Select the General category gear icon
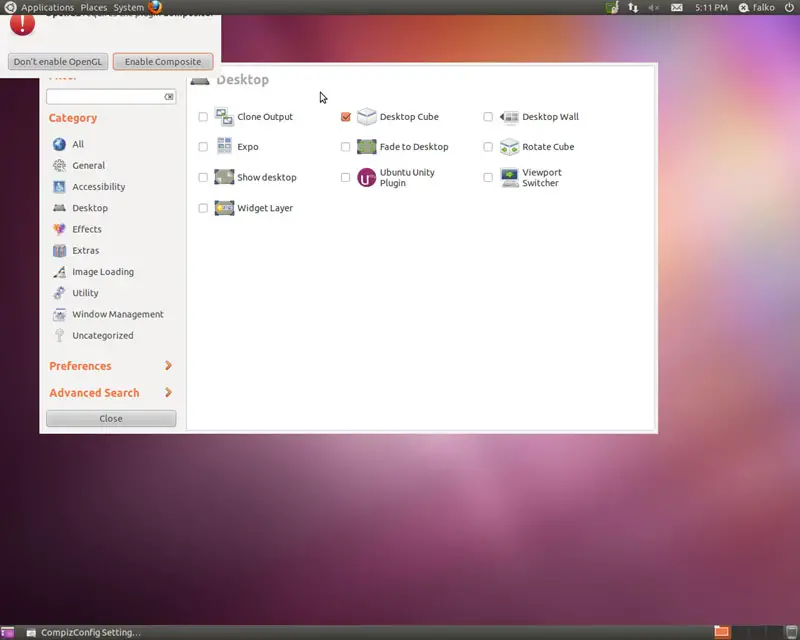This screenshot has width=800, height=640. pyautogui.click(x=59, y=165)
